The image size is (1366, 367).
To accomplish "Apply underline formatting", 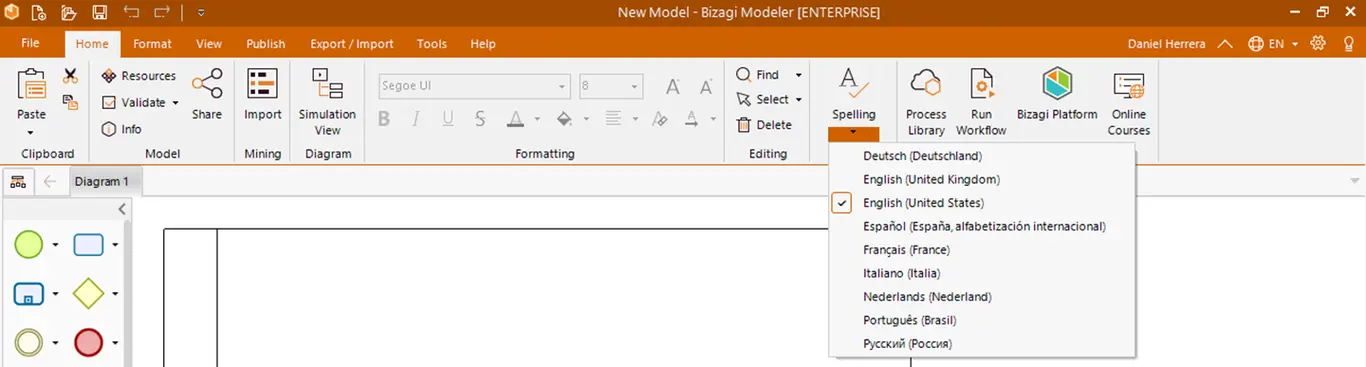I will (448, 119).
